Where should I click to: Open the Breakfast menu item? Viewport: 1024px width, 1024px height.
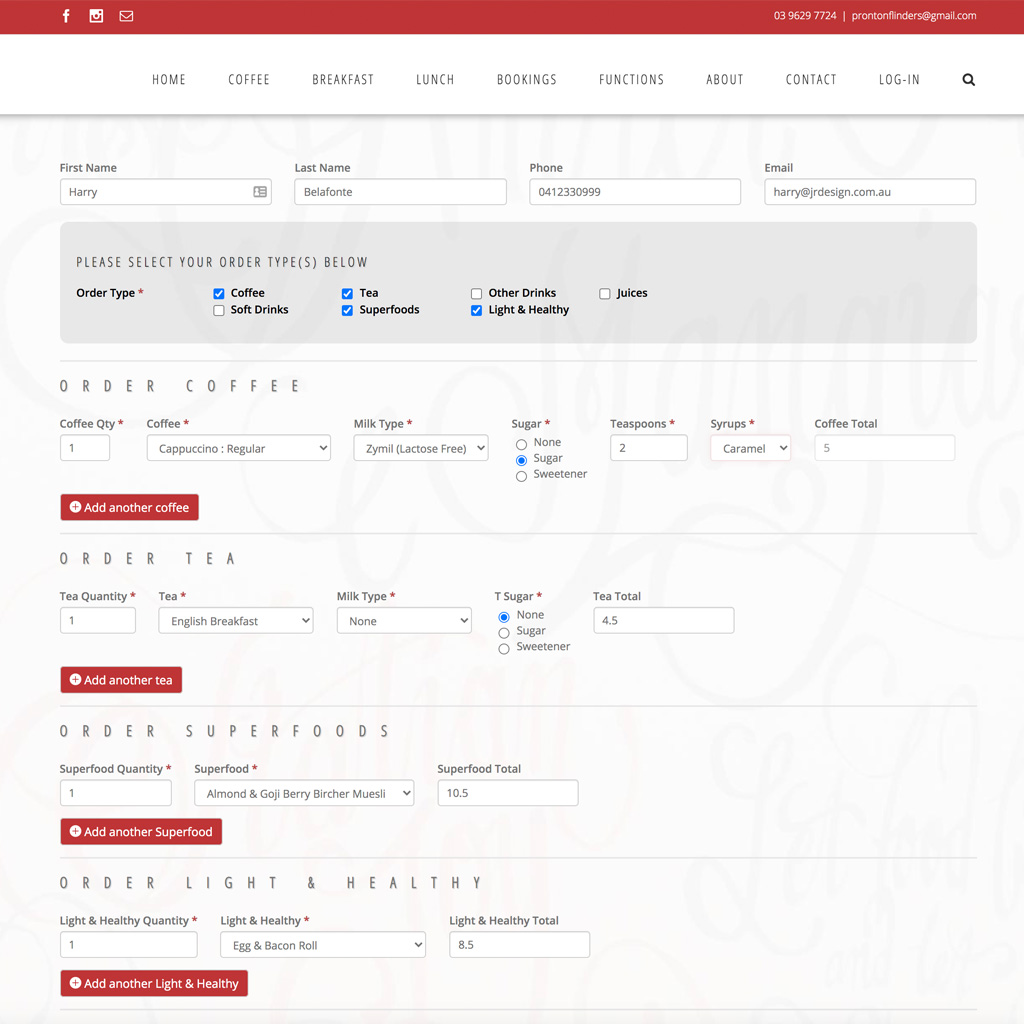343,80
